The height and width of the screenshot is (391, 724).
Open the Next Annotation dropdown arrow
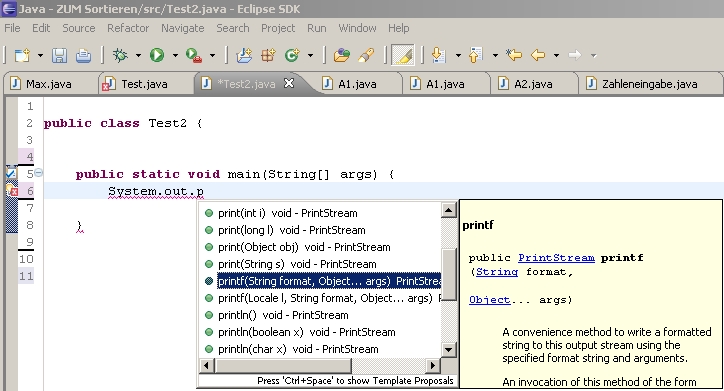[x=458, y=56]
